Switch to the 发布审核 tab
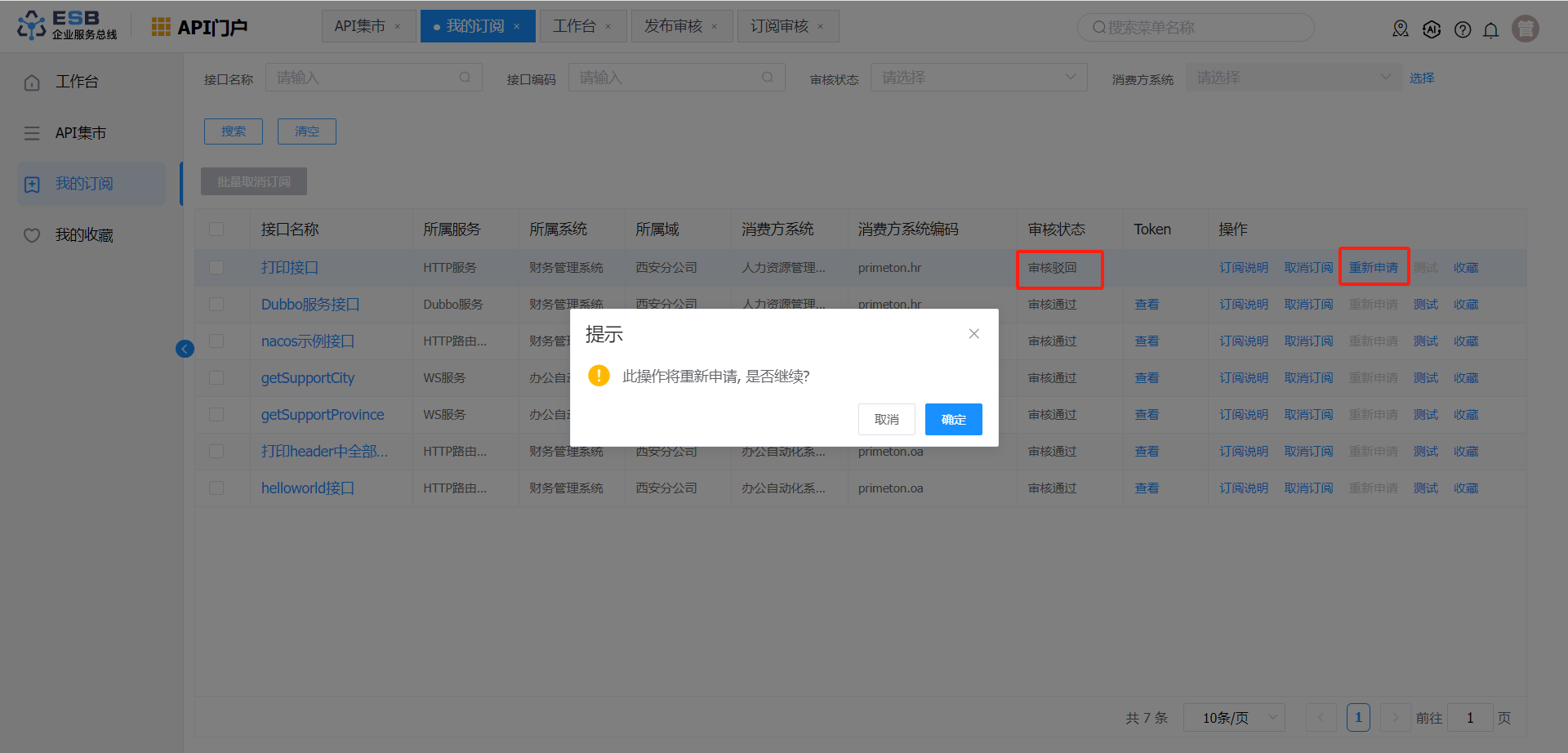This screenshot has height=753, width=1568. 673,26
